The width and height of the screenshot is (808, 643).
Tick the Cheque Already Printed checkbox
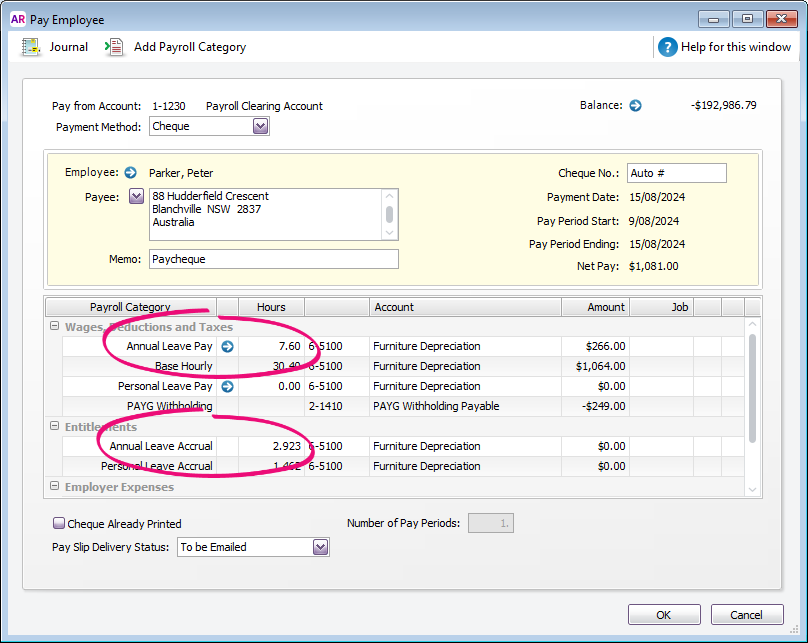(59, 523)
